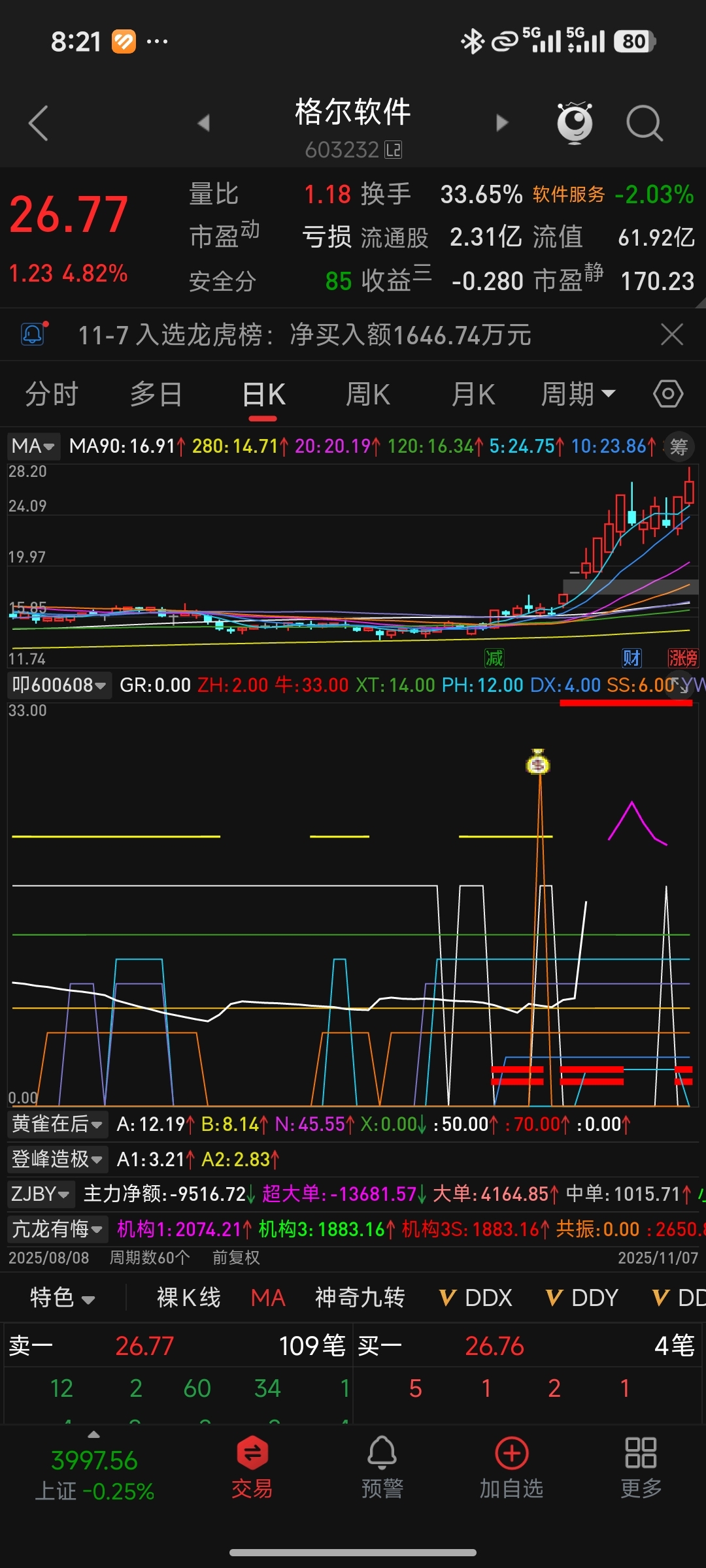Viewport: 706px width, 1568px height.
Task: Open the 交易 trade icon
Action: pos(252,1467)
